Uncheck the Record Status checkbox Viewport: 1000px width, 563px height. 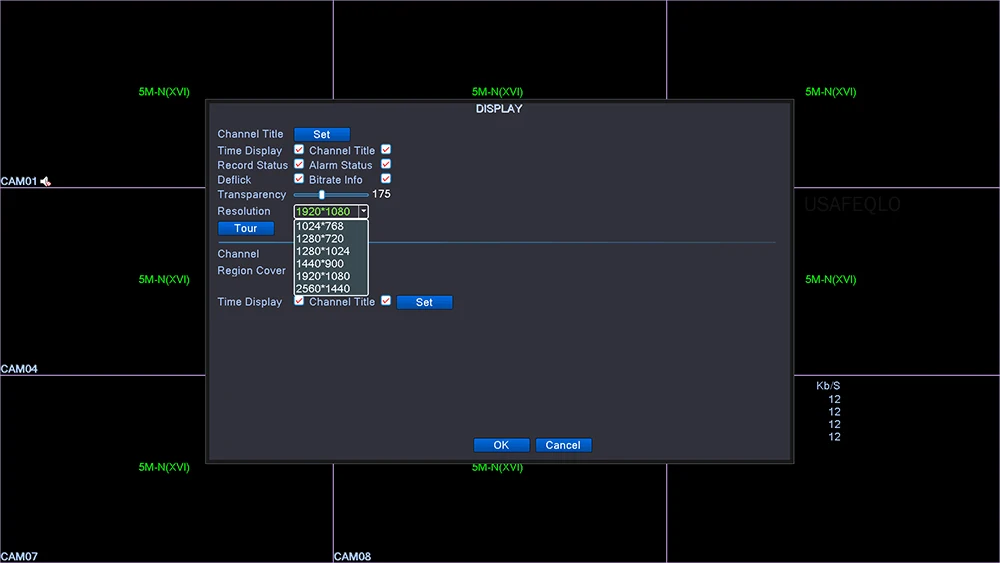(x=298, y=164)
